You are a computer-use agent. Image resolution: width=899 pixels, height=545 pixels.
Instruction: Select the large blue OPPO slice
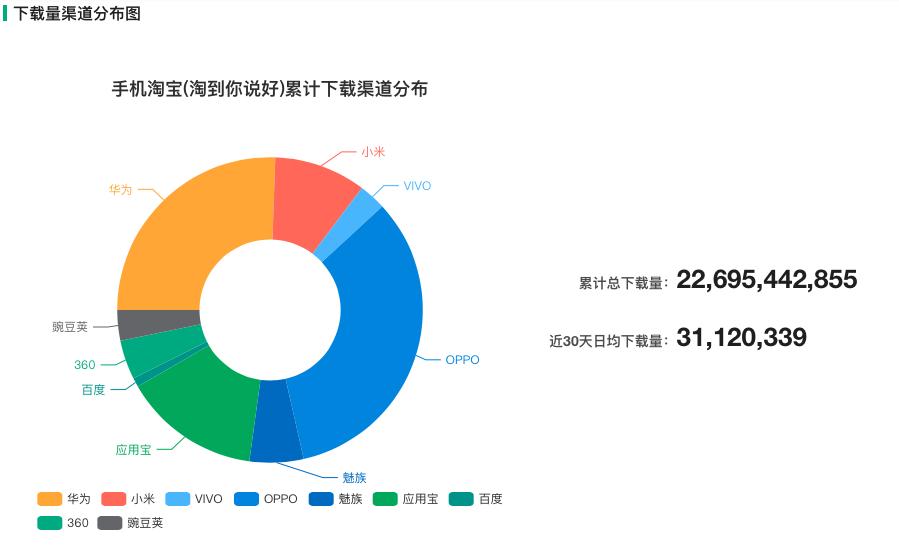pyautogui.click(x=373, y=332)
